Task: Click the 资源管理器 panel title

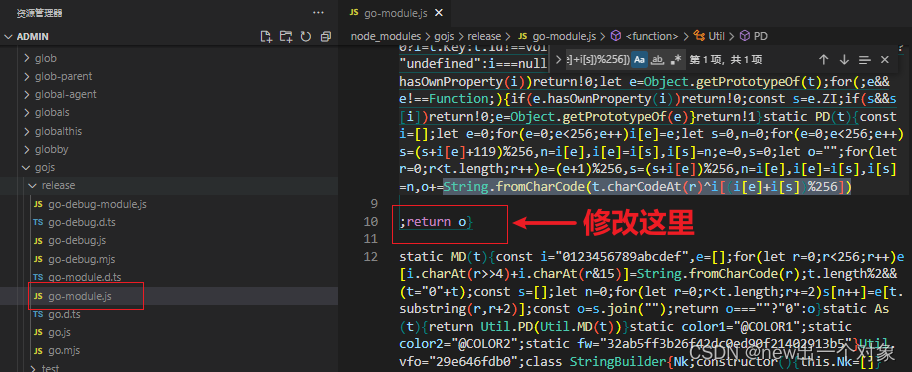Action: 39,13
